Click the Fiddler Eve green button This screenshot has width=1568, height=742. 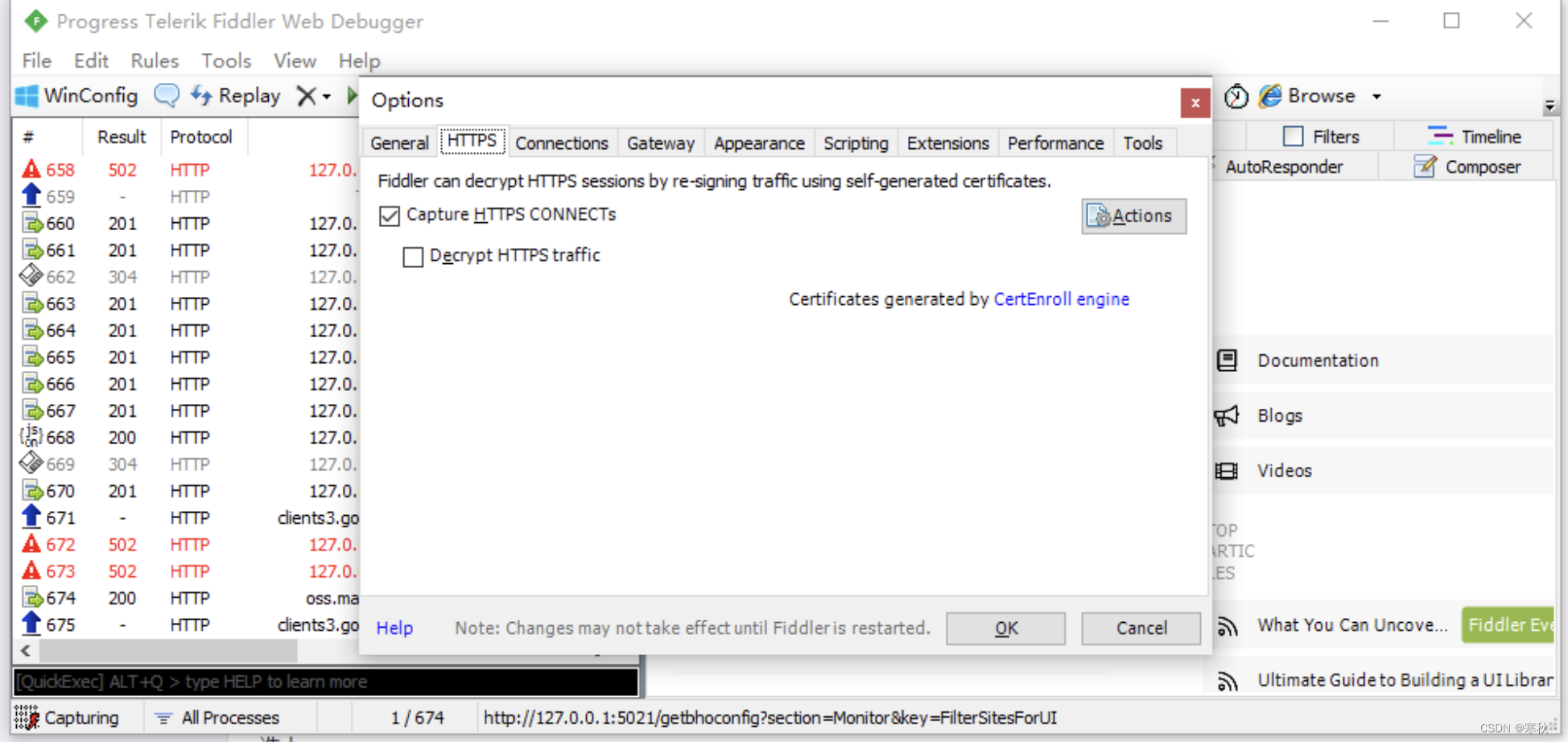point(1508,625)
